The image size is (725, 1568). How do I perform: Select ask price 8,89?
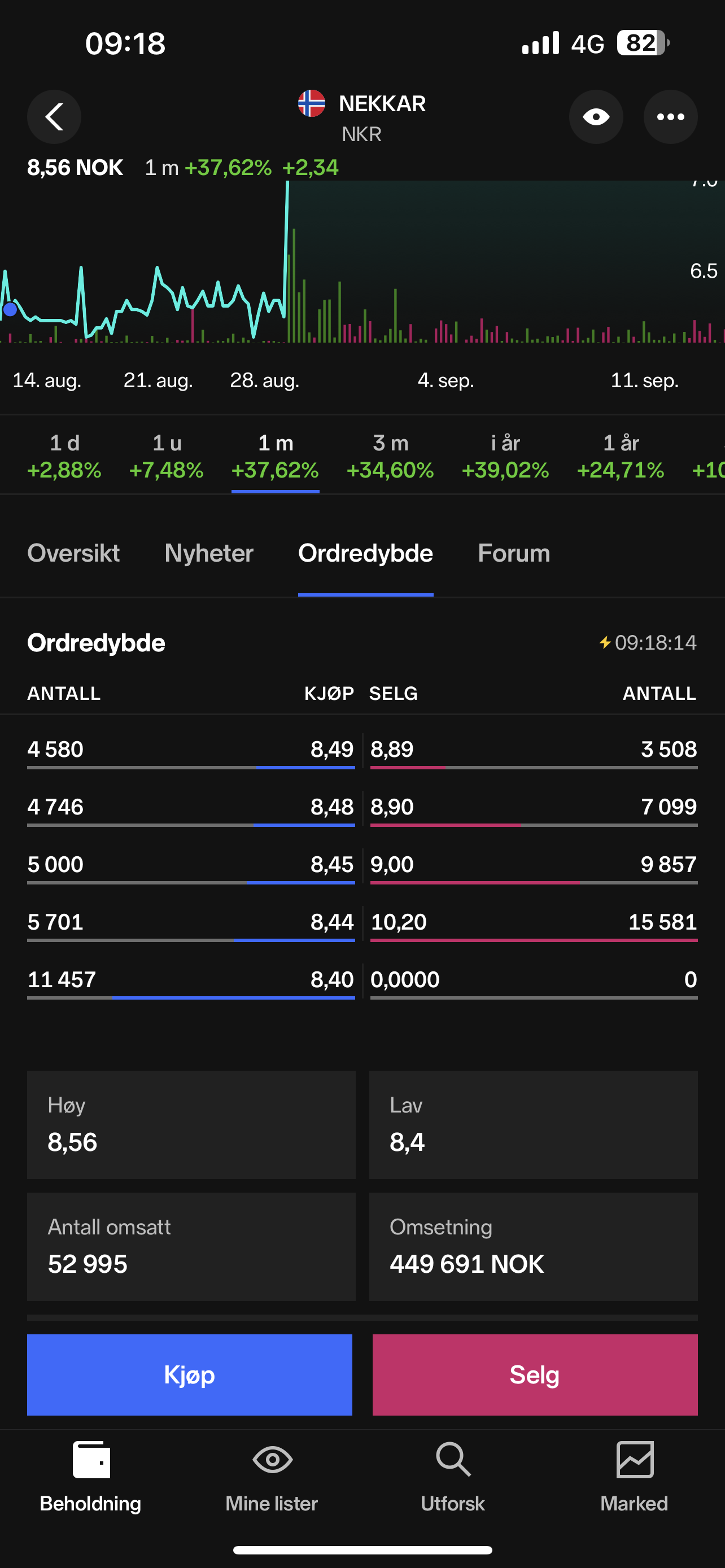pos(392,750)
